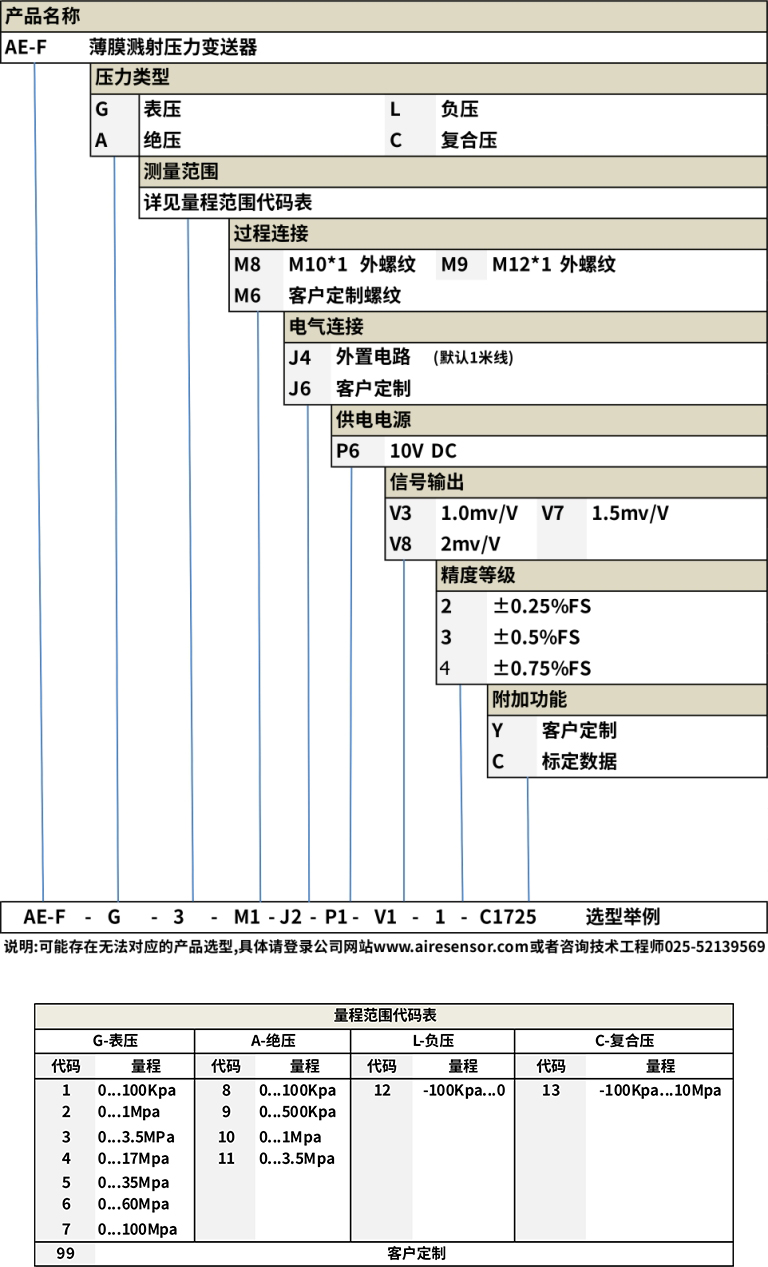
Task: Click the 详见量程范围代码表 text
Action: pos(228,202)
